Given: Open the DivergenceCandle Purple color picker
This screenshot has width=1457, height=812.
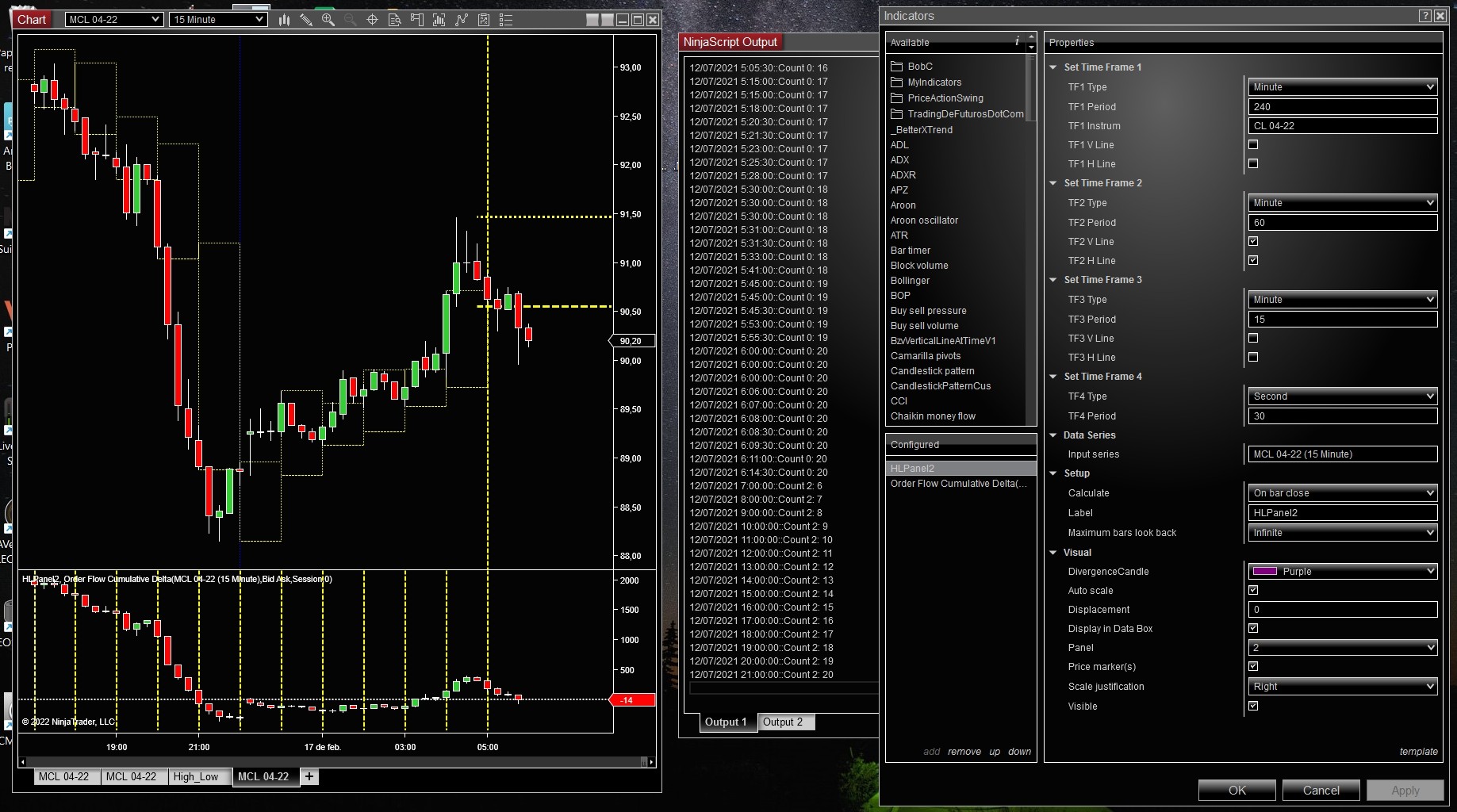Looking at the screenshot, I should tap(1343, 572).
